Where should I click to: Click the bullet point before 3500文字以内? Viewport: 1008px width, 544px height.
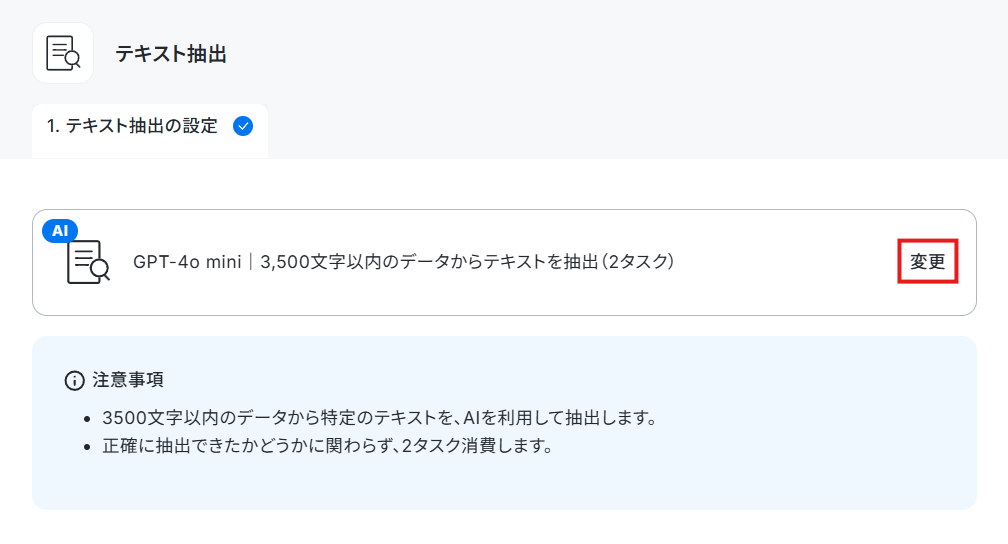[87, 419]
